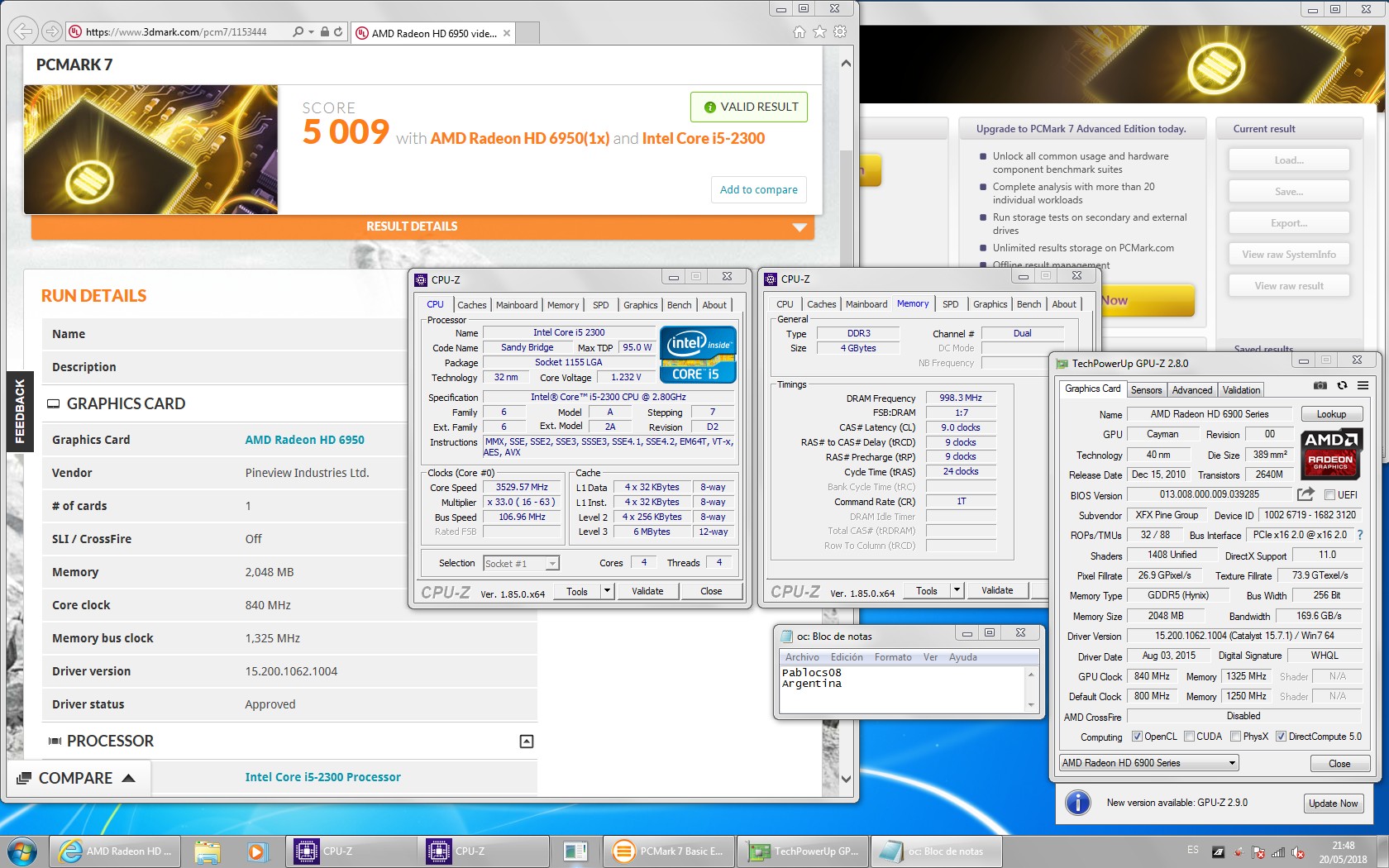Open Windows Media Player from the taskbar
1389x868 pixels.
point(256,851)
